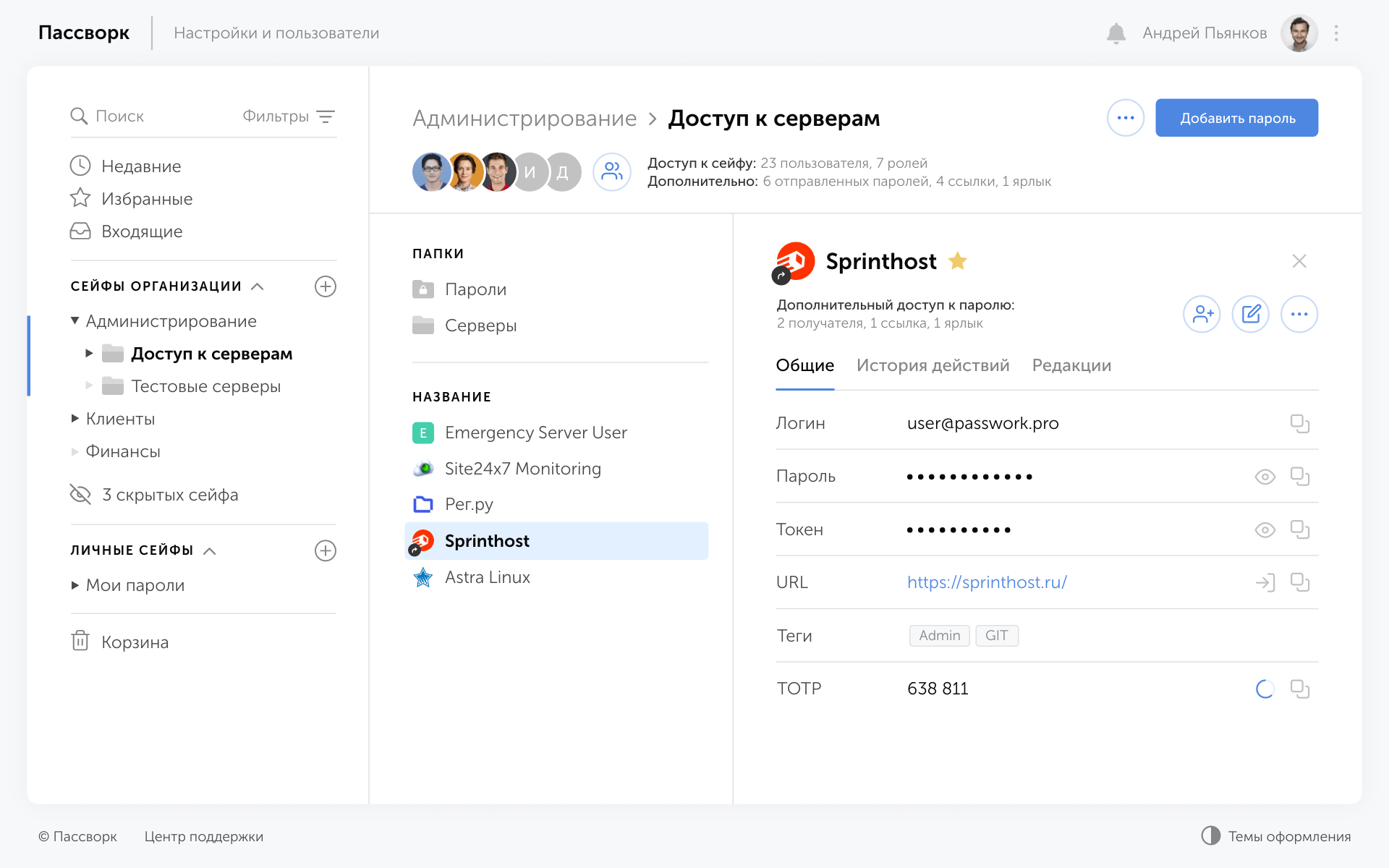Click Андрей Пьянков's profile avatar
1389x868 pixels.
(1299, 33)
